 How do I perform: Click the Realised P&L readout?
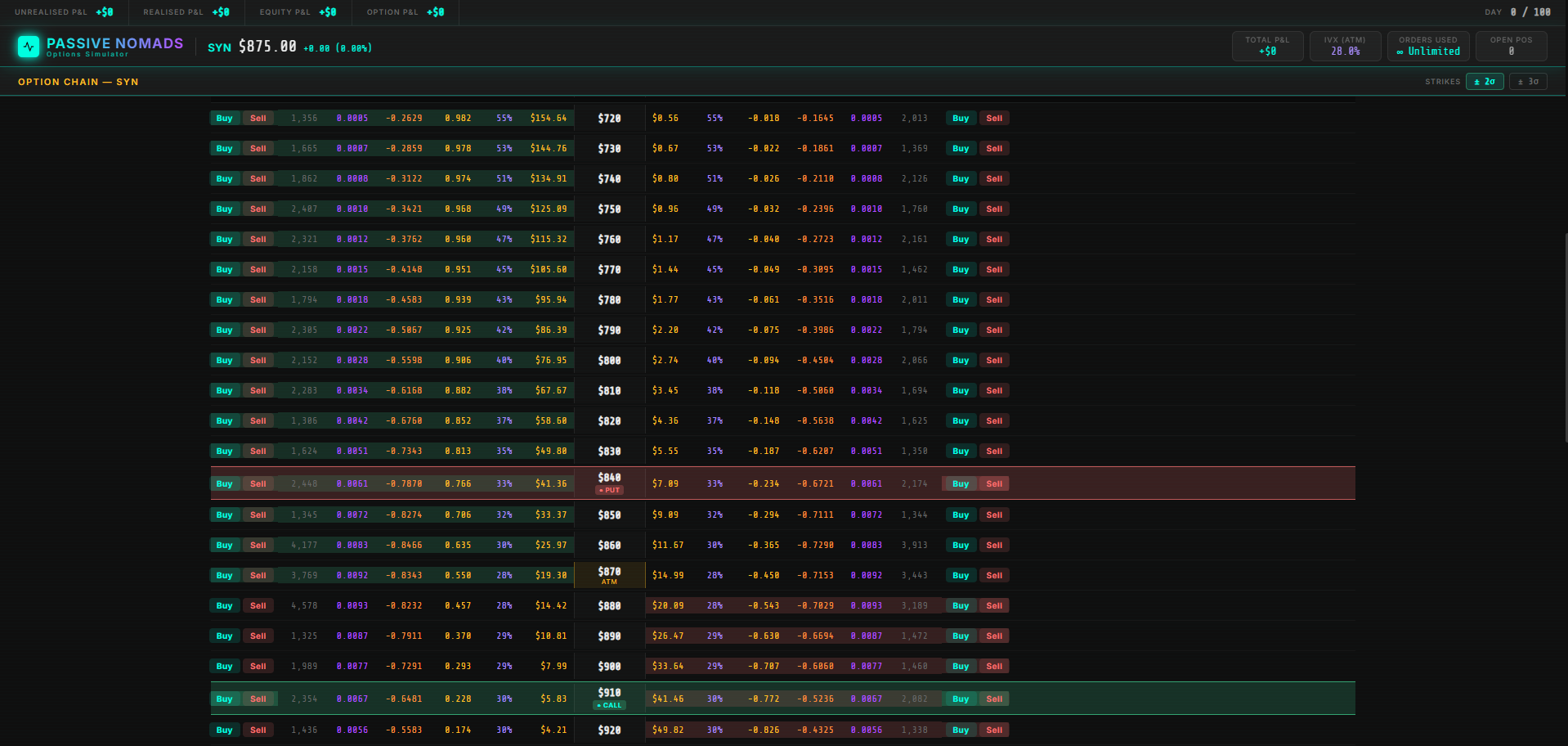click(x=186, y=12)
